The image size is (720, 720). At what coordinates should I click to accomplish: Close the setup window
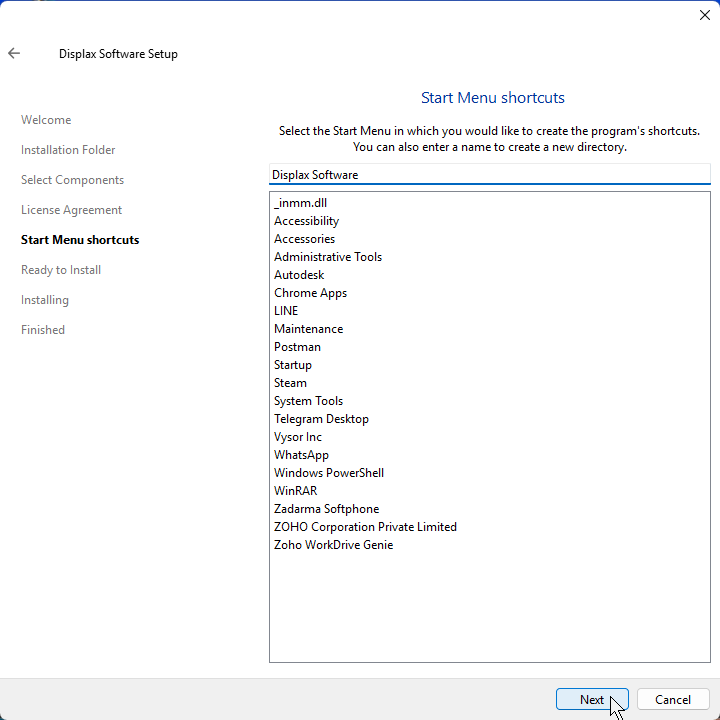click(x=704, y=15)
